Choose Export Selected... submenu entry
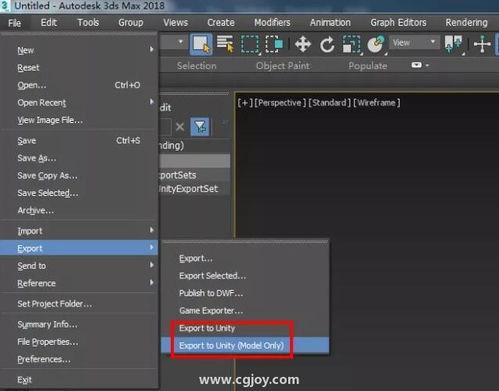The height and width of the screenshot is (391, 499). pyautogui.click(x=245, y=276)
